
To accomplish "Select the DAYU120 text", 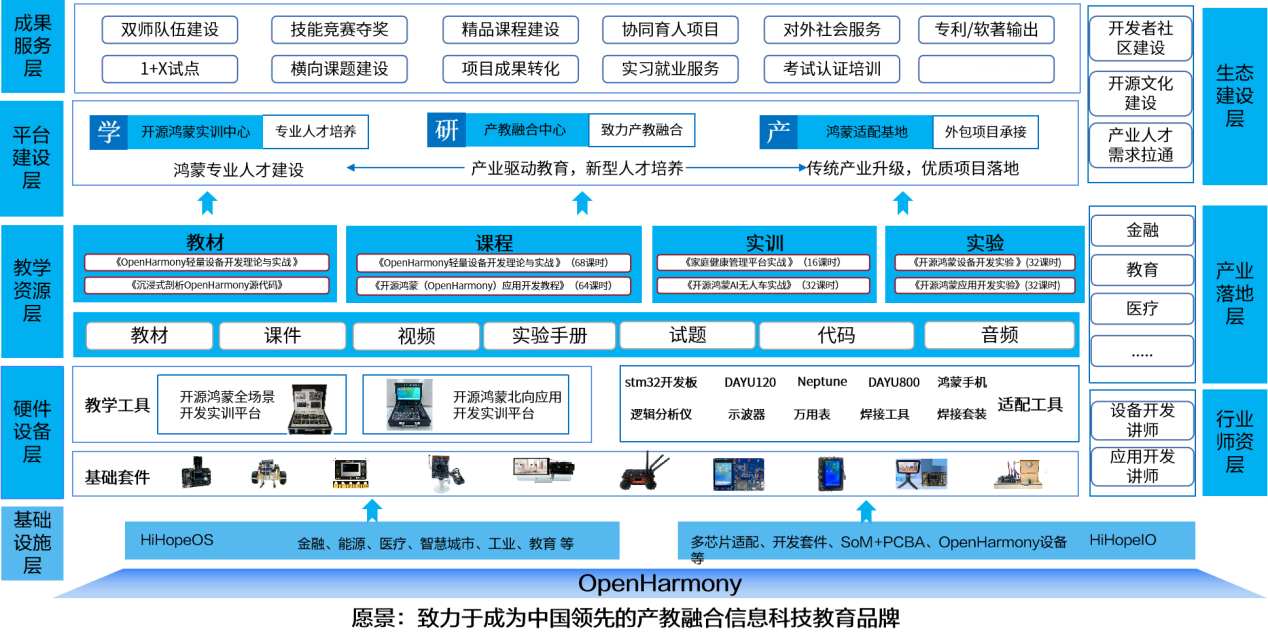I will (x=750, y=382).
